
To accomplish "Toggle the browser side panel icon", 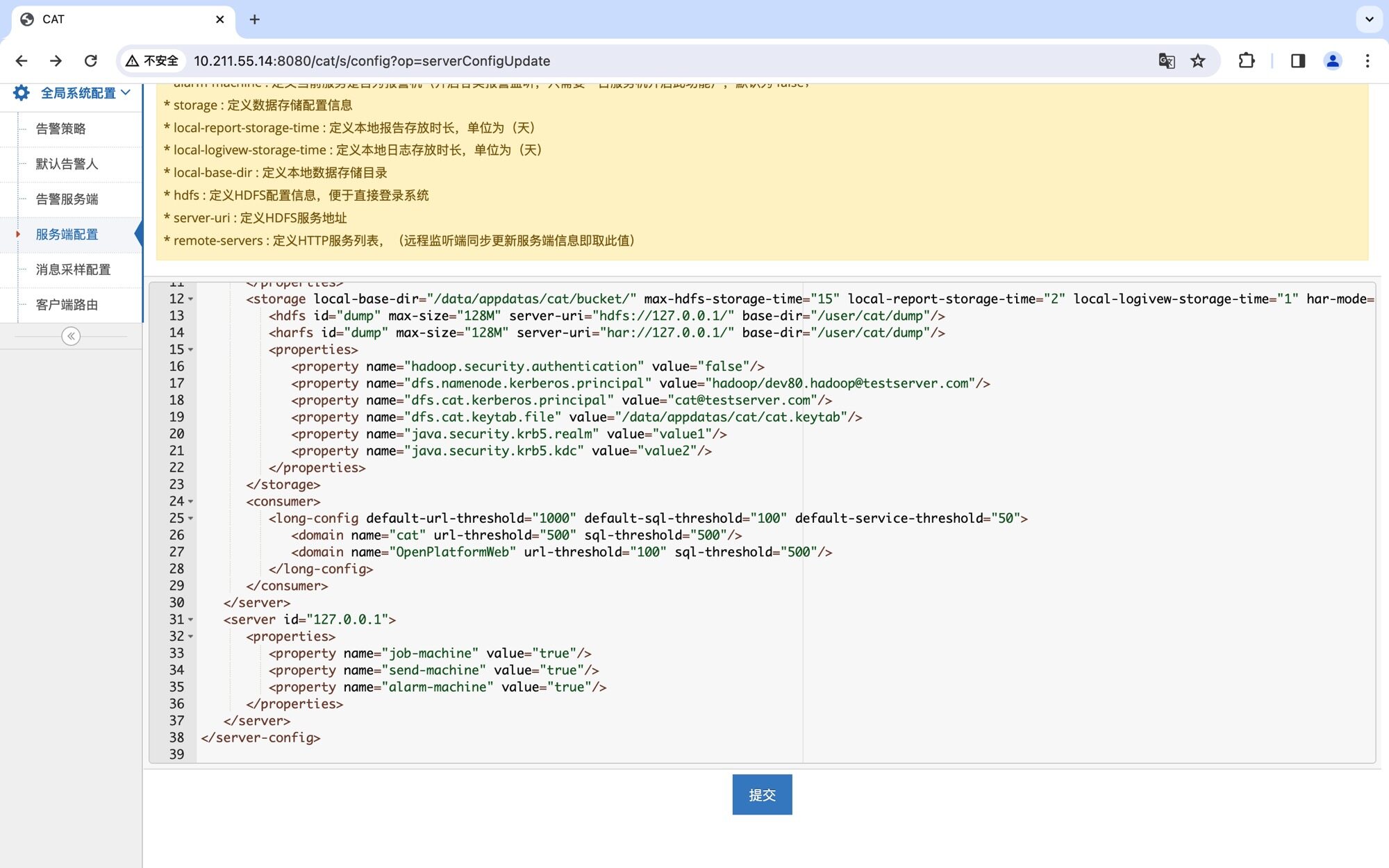I will (1297, 61).
